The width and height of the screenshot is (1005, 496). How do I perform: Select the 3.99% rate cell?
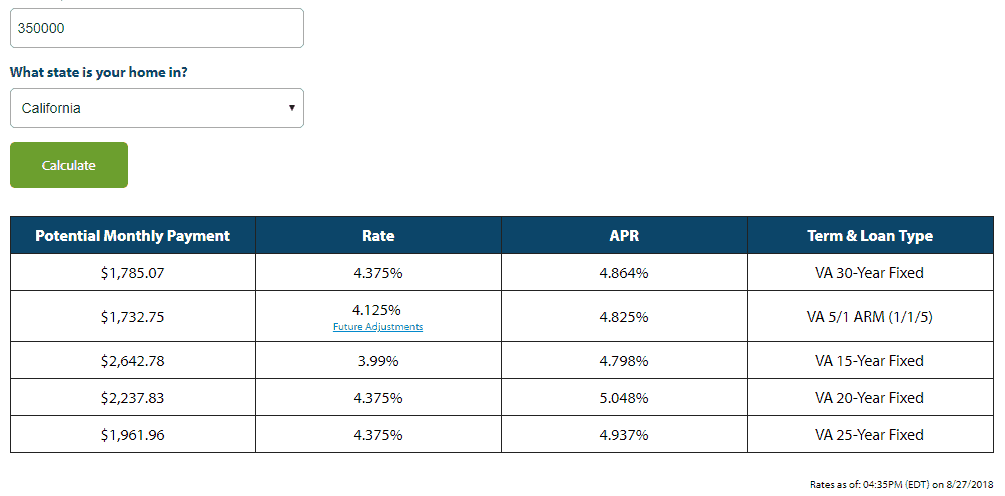(x=378, y=361)
